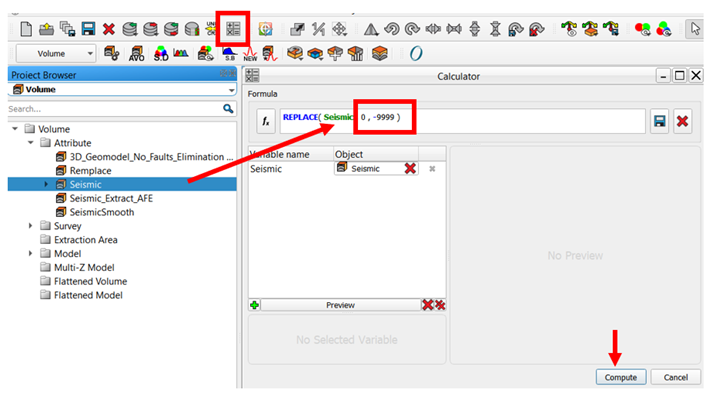Click the New document icon
Image resolution: width=709 pixels, height=393 pixels.
click(26, 29)
